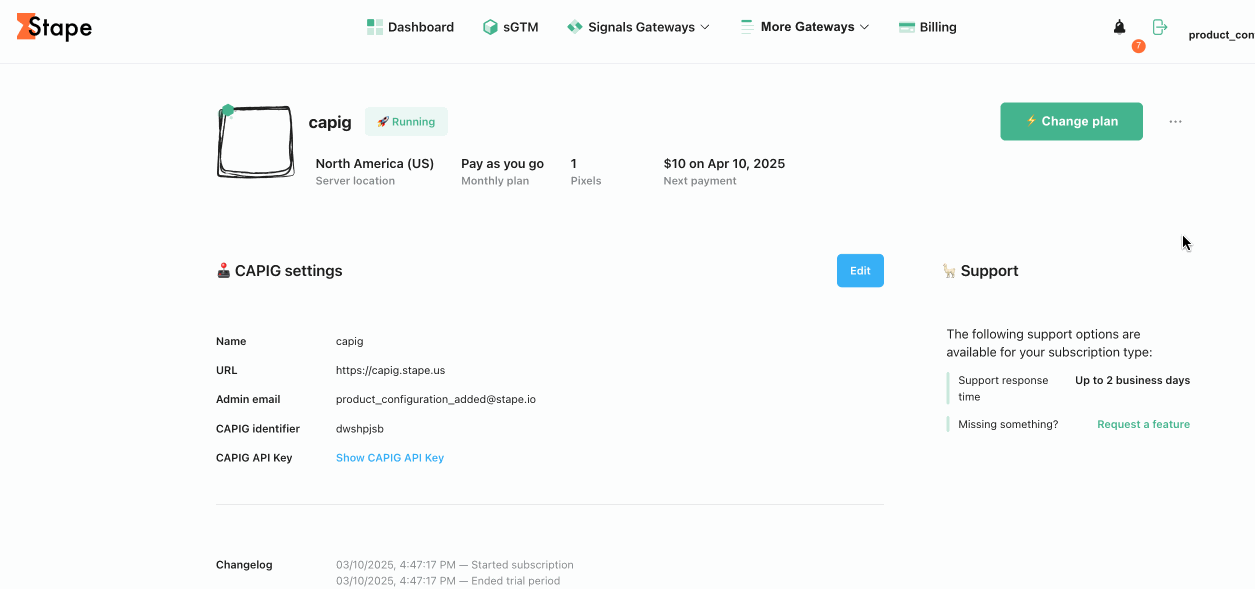This screenshot has width=1255, height=589.
Task: Click the Started subscription changelog entry
Action: [x=455, y=565]
